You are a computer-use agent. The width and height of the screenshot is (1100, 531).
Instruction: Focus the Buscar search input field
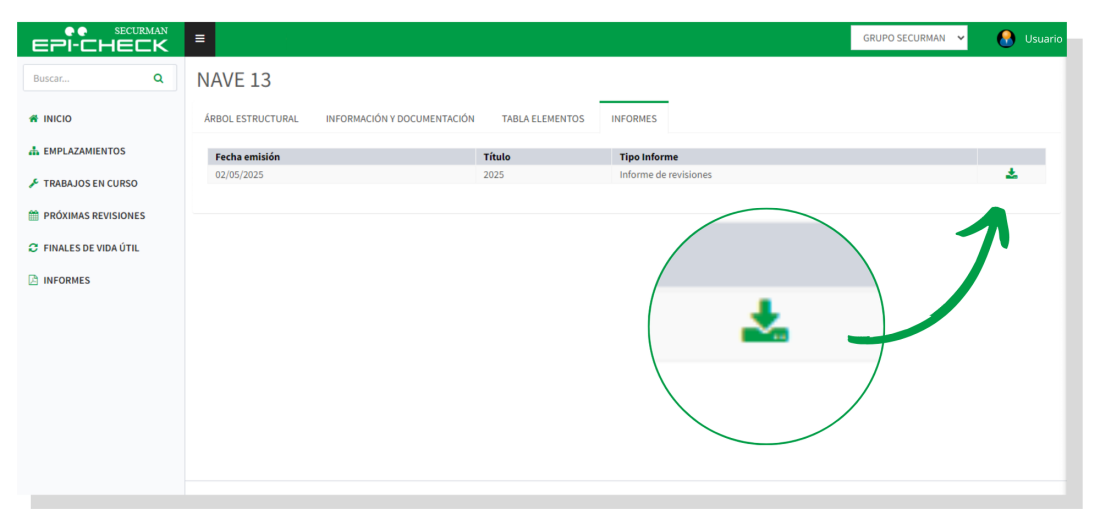click(88, 78)
